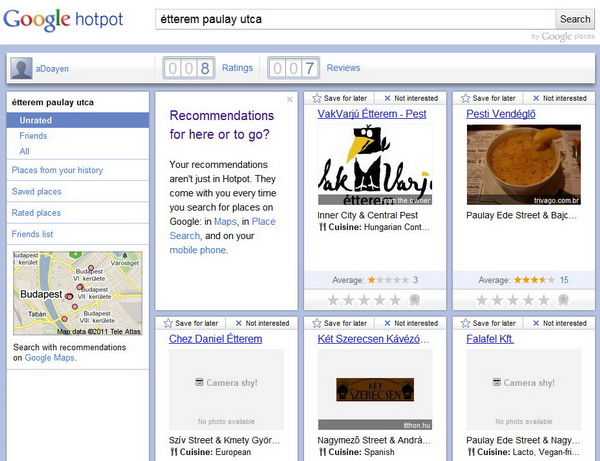Rate Pesti Vendéglő two stars

pyautogui.click(x=497, y=300)
